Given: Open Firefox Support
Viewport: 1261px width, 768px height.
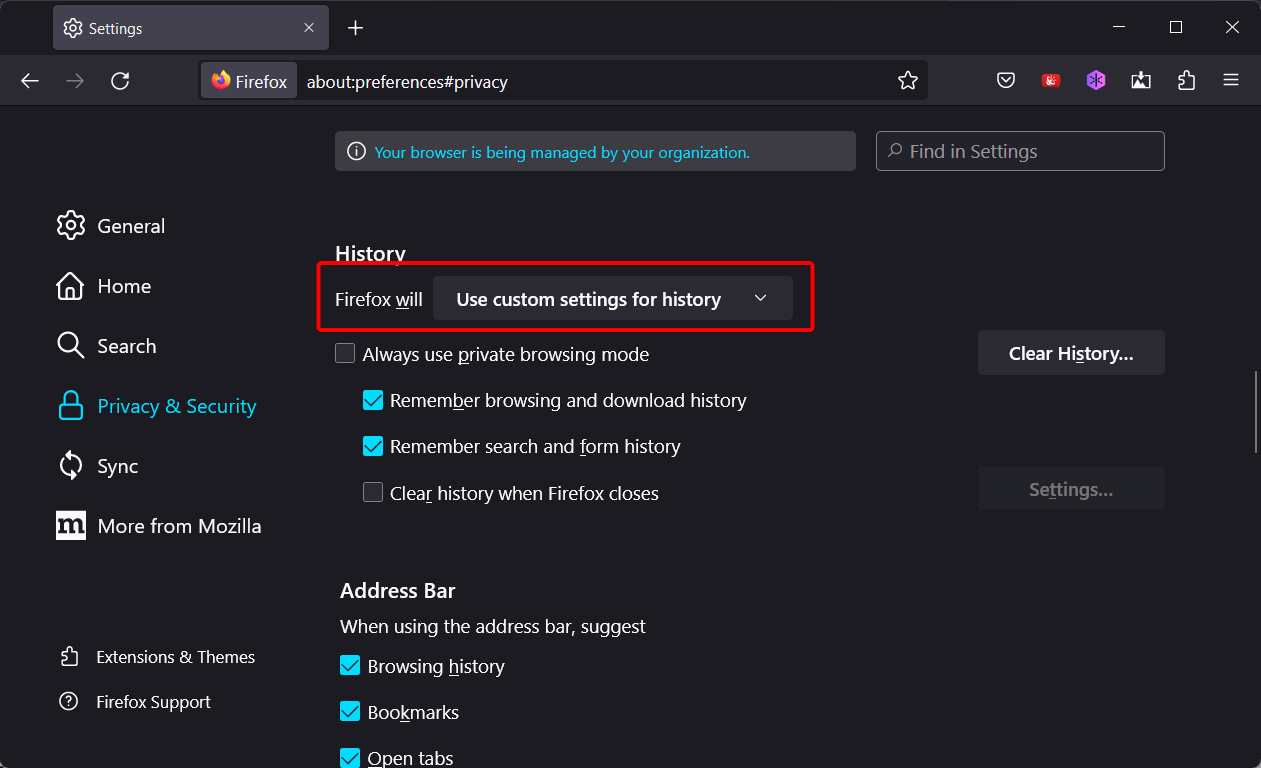Looking at the screenshot, I should coord(135,702).
